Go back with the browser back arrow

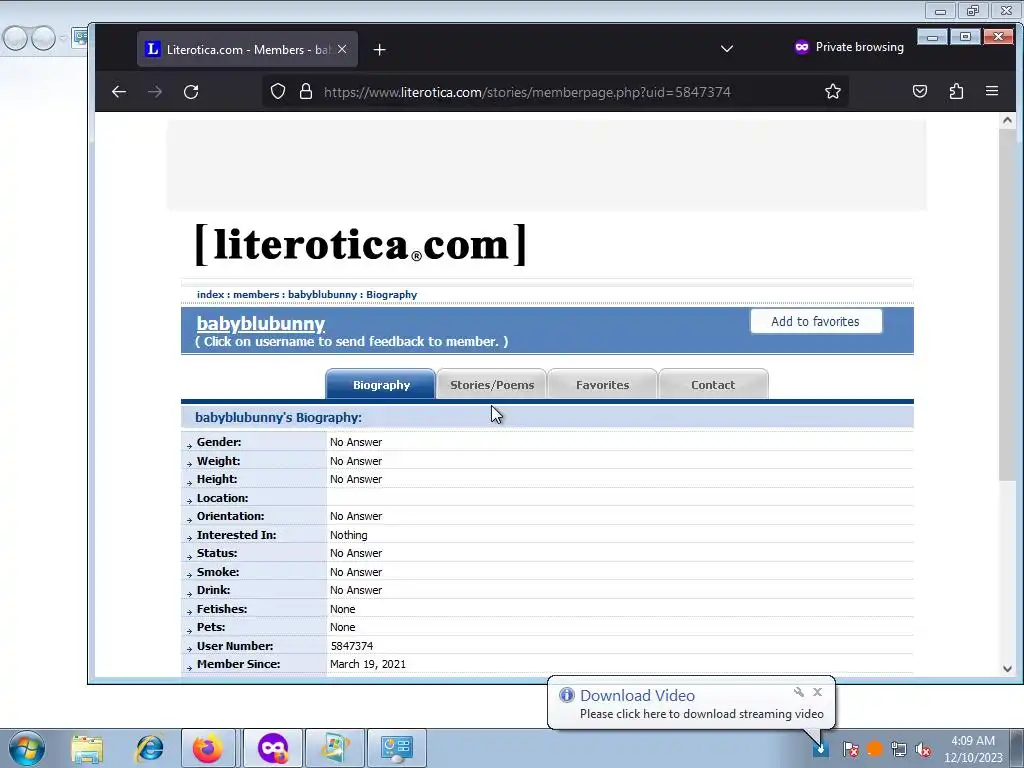pyautogui.click(x=119, y=92)
